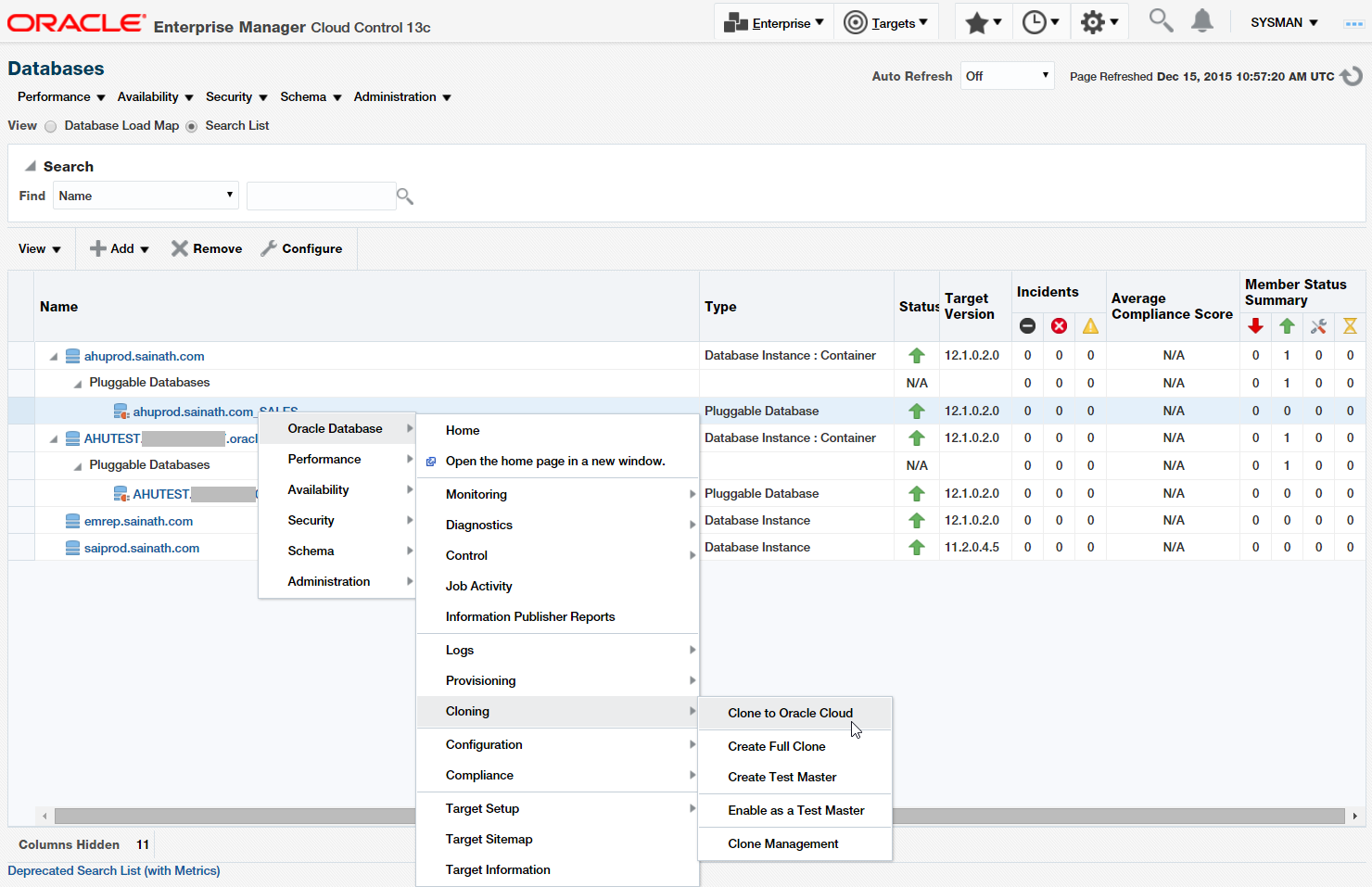Click Deprecated Search List (with Metrics) link
The height and width of the screenshot is (887, 1372).
tap(114, 870)
